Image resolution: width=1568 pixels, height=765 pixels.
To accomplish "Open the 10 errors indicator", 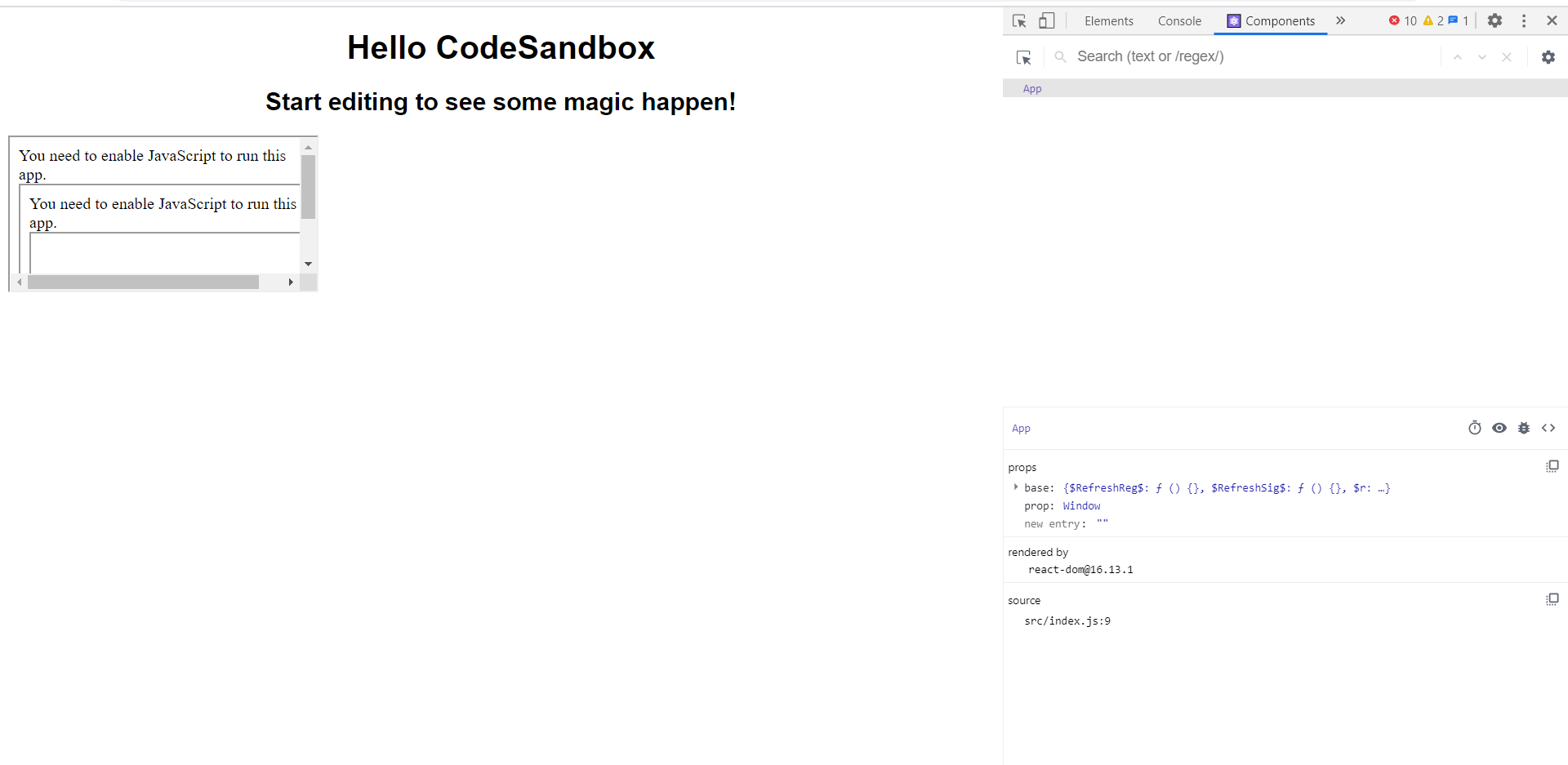I will 1402,21.
